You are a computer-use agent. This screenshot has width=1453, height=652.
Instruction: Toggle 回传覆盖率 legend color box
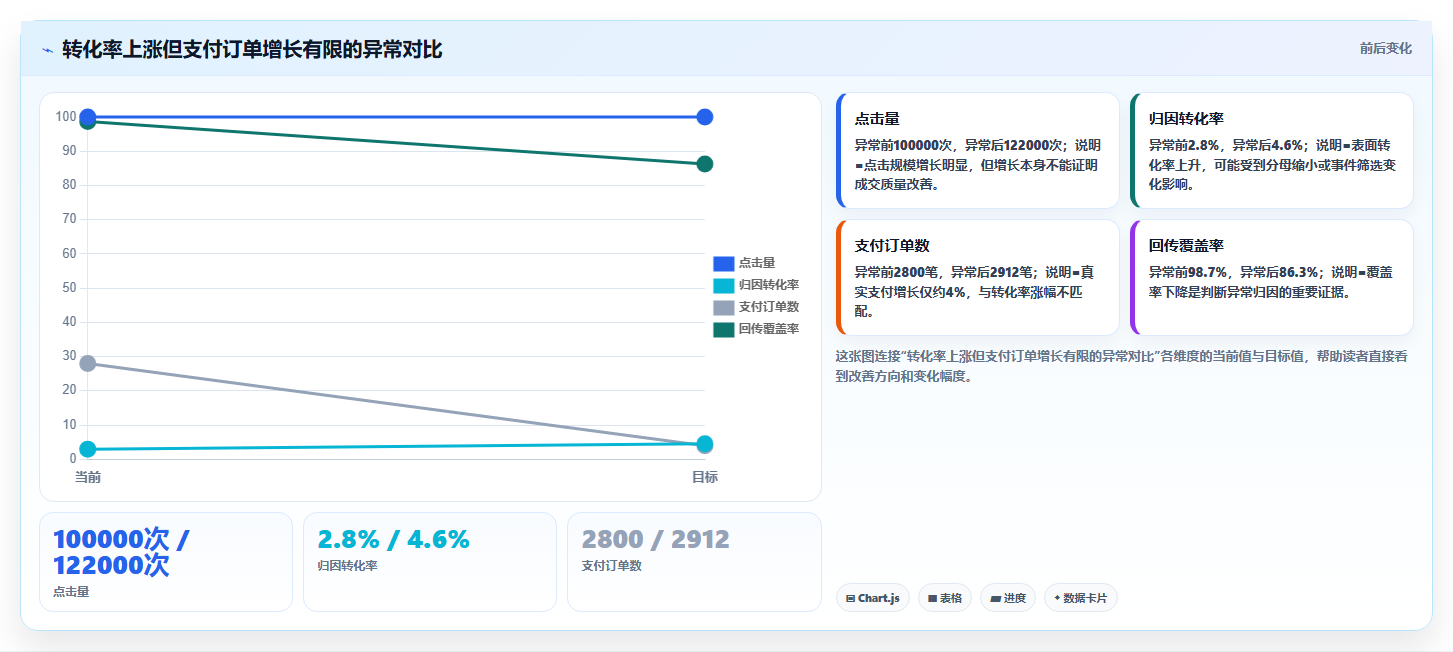723,329
